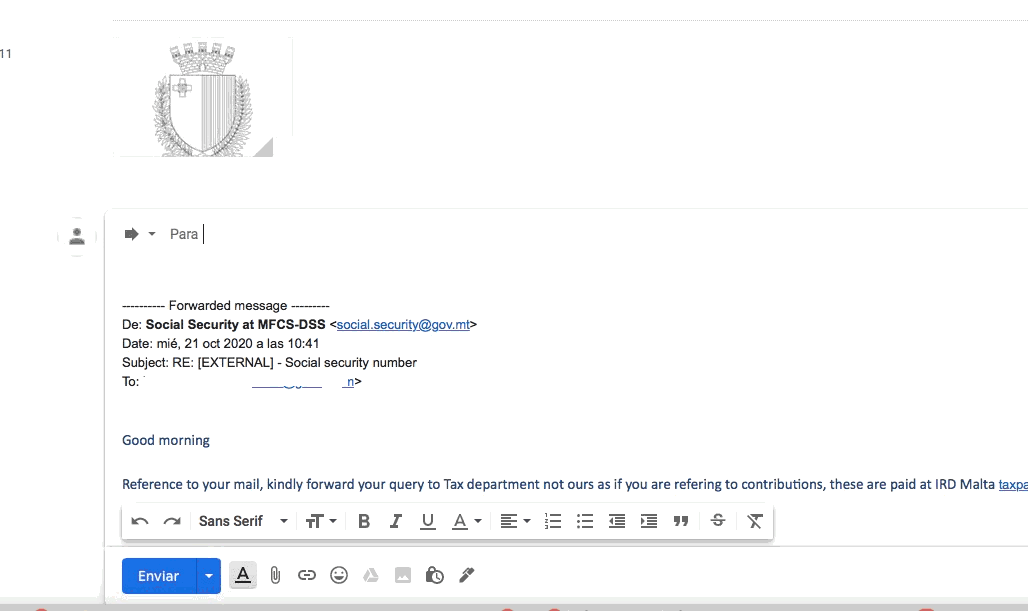Toggle formatting options A icon
This screenshot has width=1028, height=611.
click(x=243, y=576)
